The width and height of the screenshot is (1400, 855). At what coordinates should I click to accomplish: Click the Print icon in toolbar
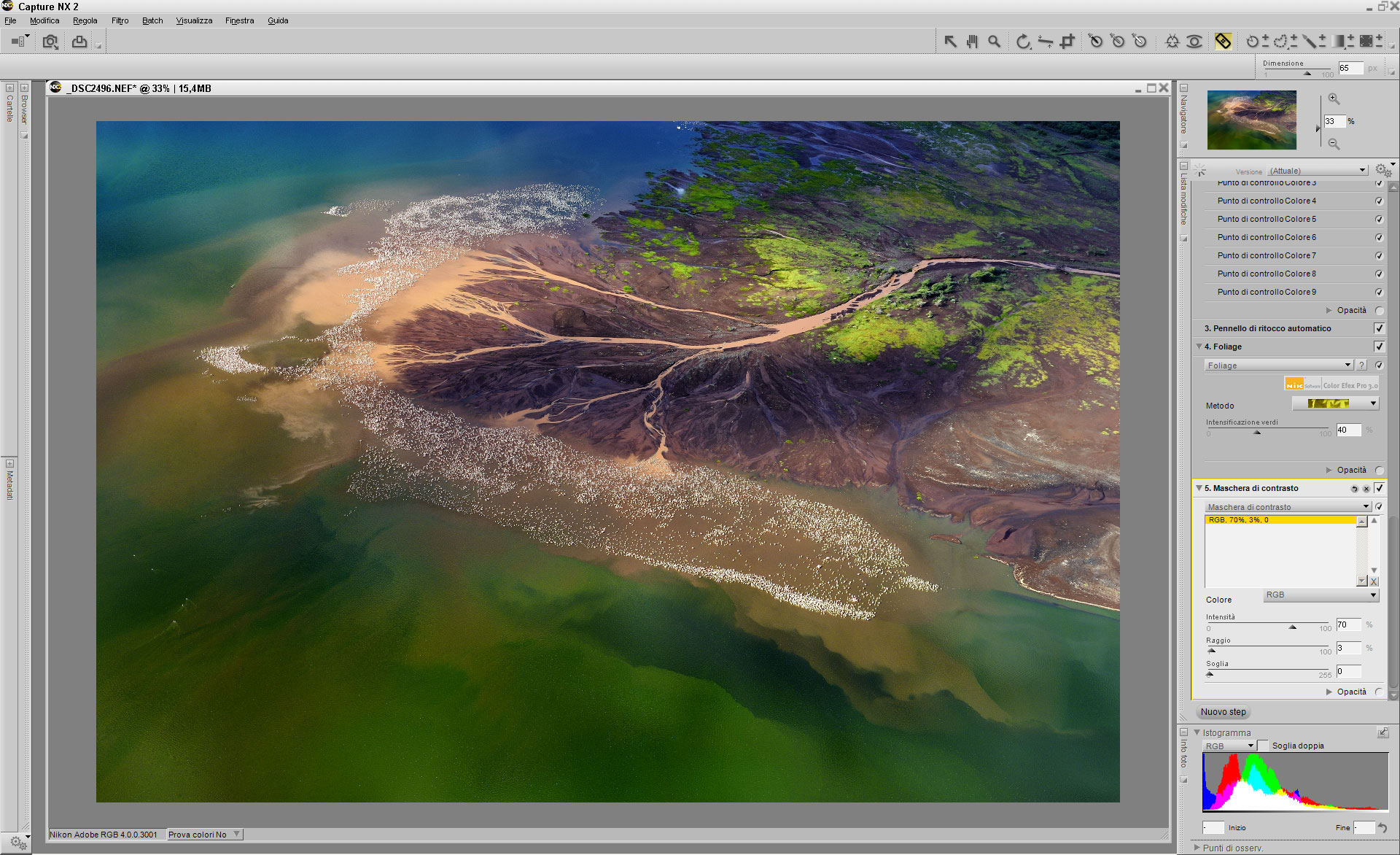79,42
